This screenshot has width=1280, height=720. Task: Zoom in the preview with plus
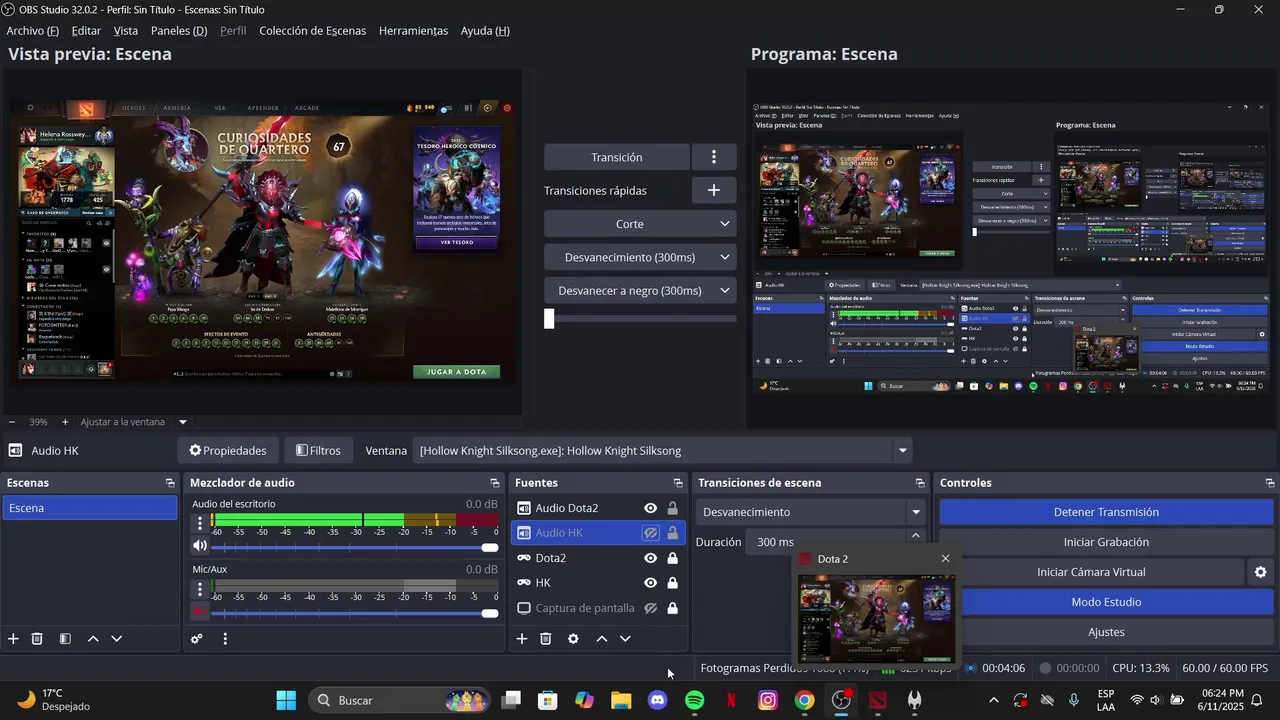[x=65, y=422]
